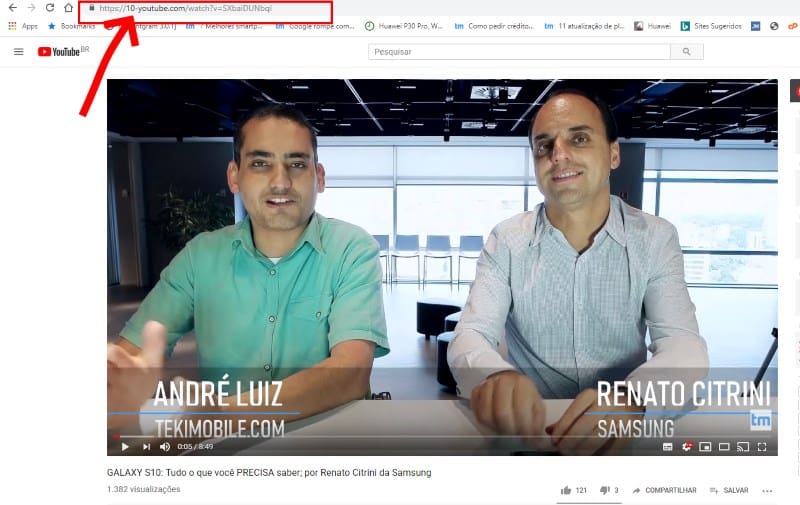Open the Apps shortcut in bookmarks bar
This screenshot has width=800, height=505.
click(x=23, y=26)
